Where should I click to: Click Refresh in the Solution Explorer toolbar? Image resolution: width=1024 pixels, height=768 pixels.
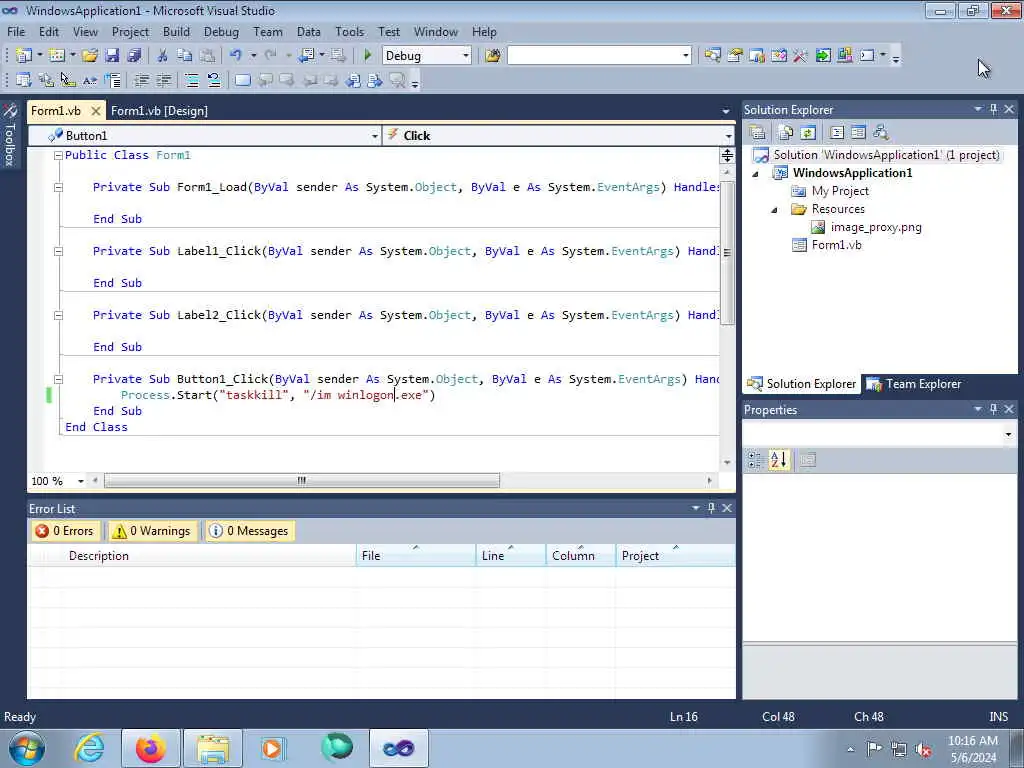(808, 133)
